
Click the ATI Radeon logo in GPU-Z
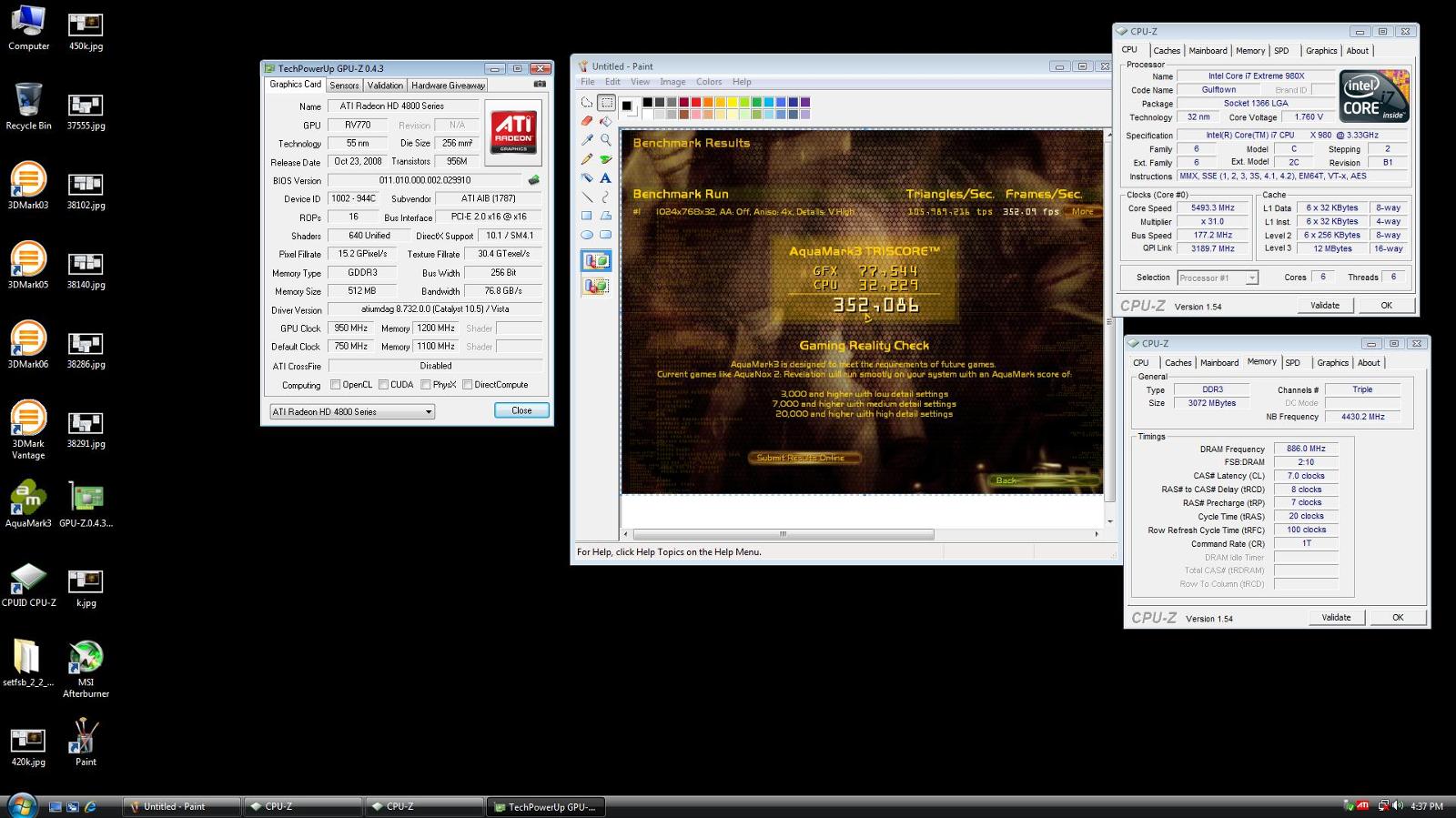(x=513, y=132)
